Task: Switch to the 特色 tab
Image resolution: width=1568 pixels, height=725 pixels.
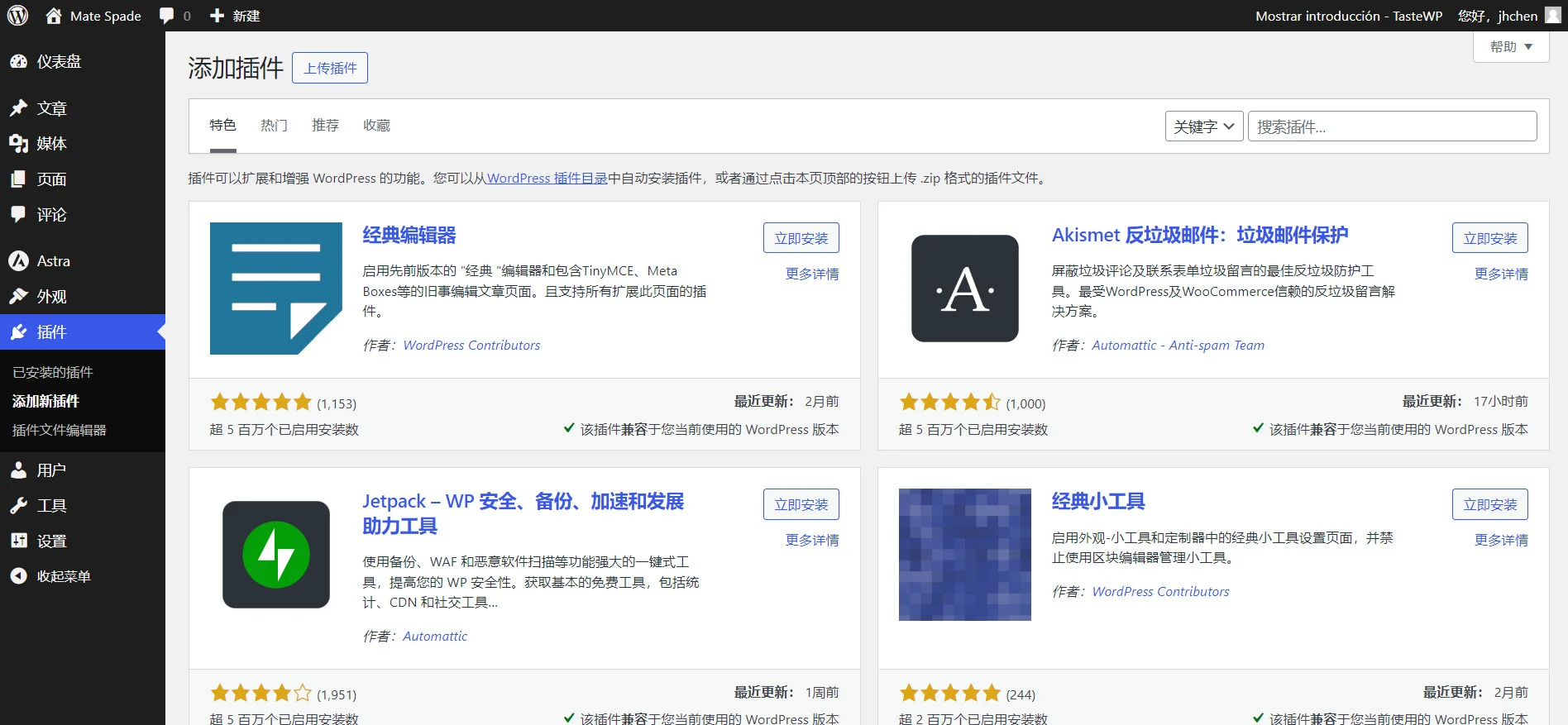Action: 223,126
